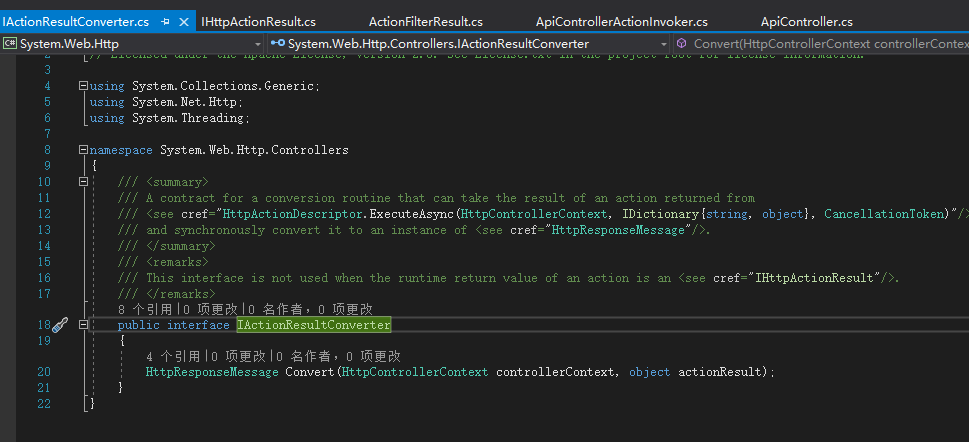969x442 pixels.
Task: Open the '4 个引用' CodeLens link
Action: pos(175,357)
